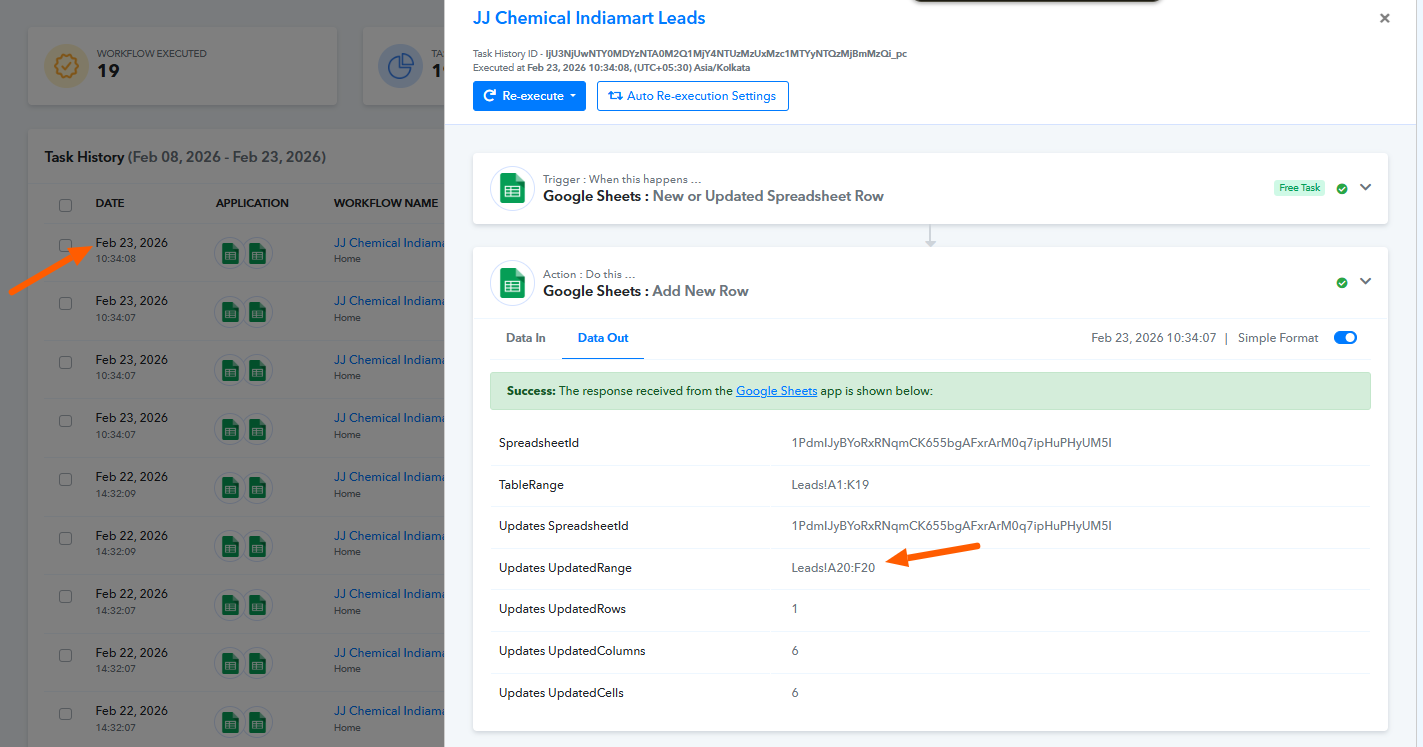Follow the Google Sheets link in the success message
The image size is (1423, 747).
pos(777,391)
